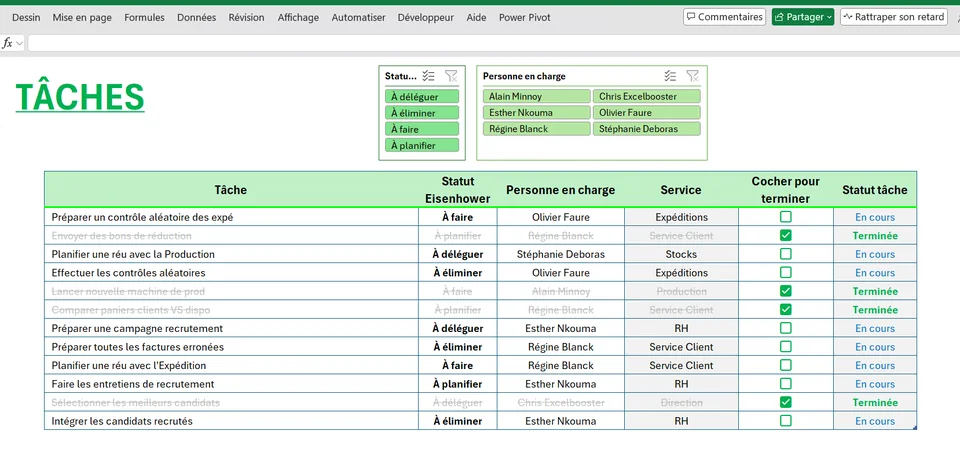This screenshot has height=460, width=960.
Task: Expand the formula bar function dropdown
Action: (x=20, y=43)
